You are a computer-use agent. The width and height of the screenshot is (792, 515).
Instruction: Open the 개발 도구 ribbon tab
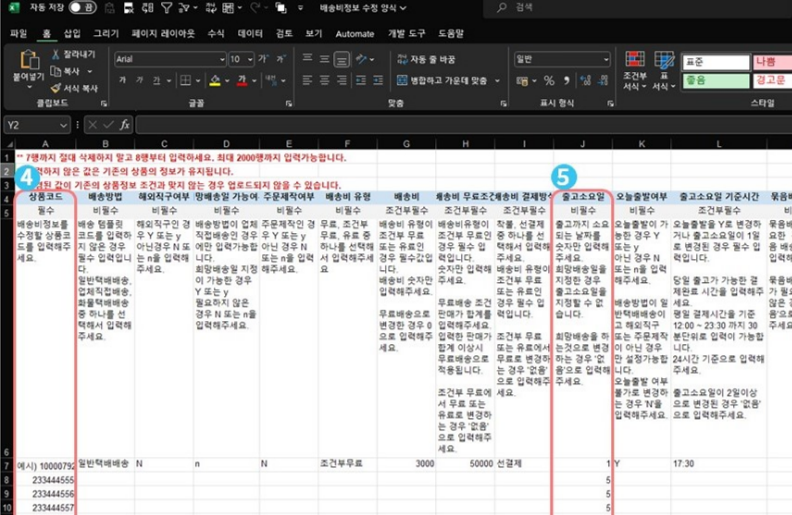(406, 33)
